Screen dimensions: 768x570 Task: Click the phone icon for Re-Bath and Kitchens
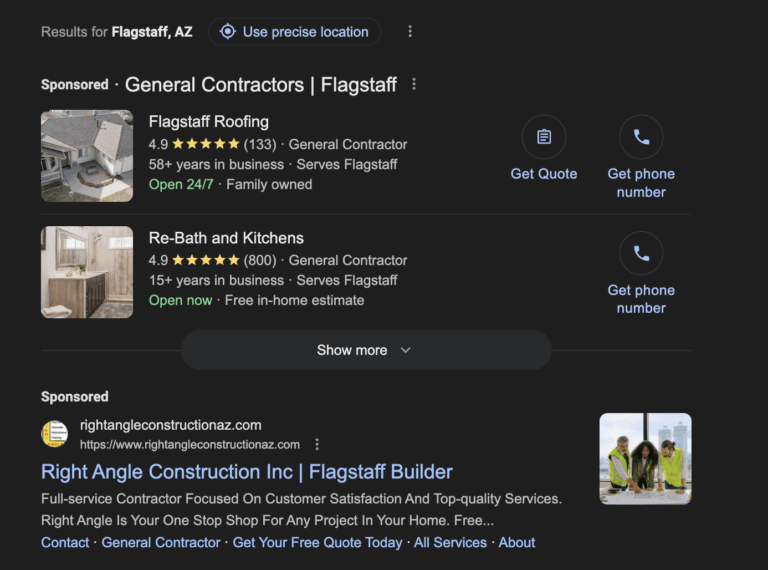(641, 254)
